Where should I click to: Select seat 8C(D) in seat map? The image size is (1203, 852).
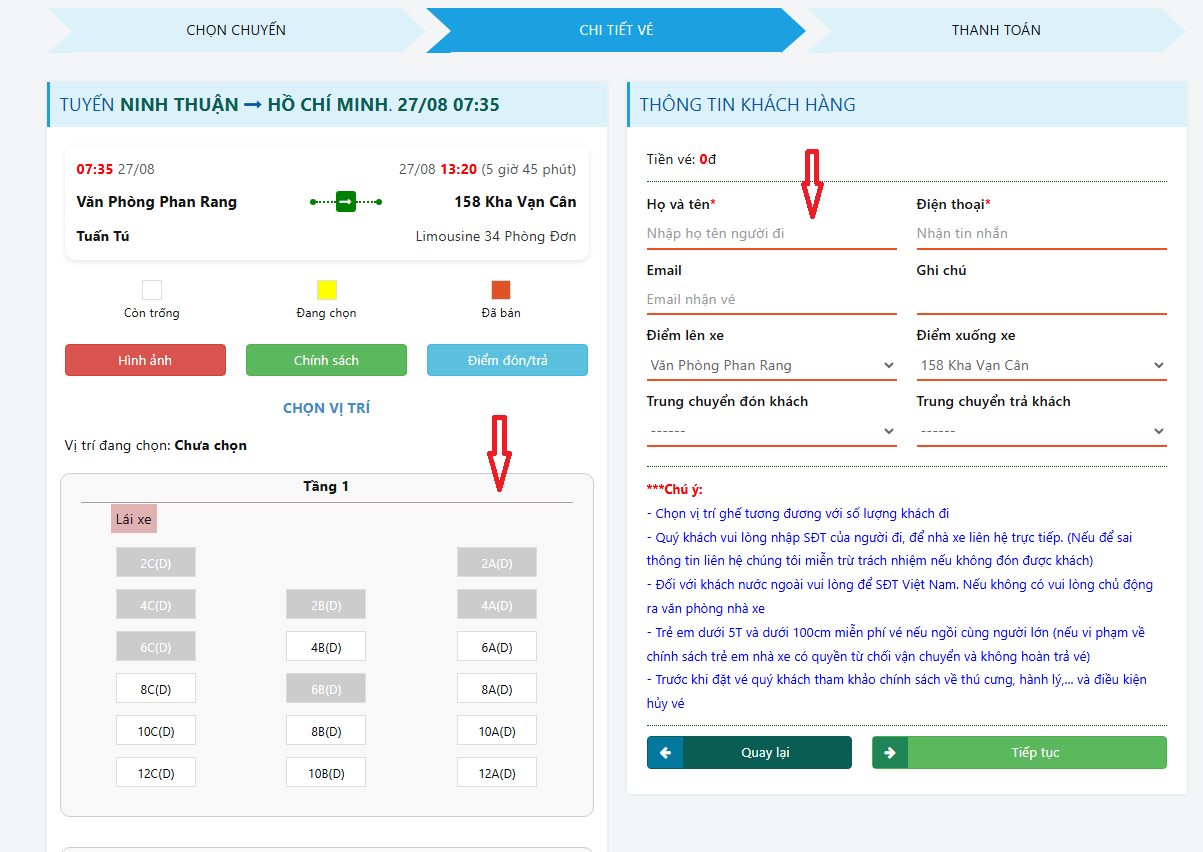[156, 689]
